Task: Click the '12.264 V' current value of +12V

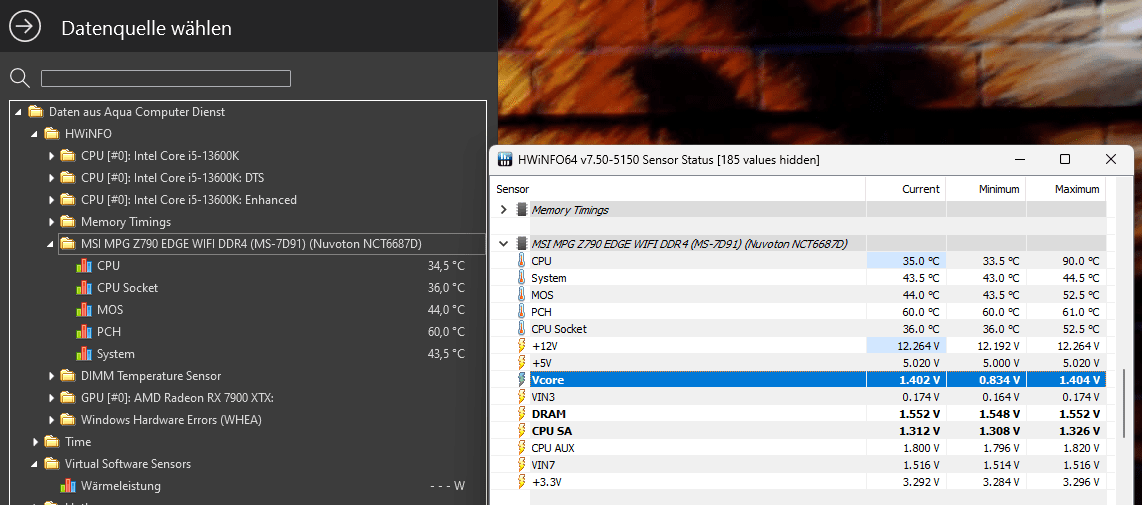Action: coord(917,346)
